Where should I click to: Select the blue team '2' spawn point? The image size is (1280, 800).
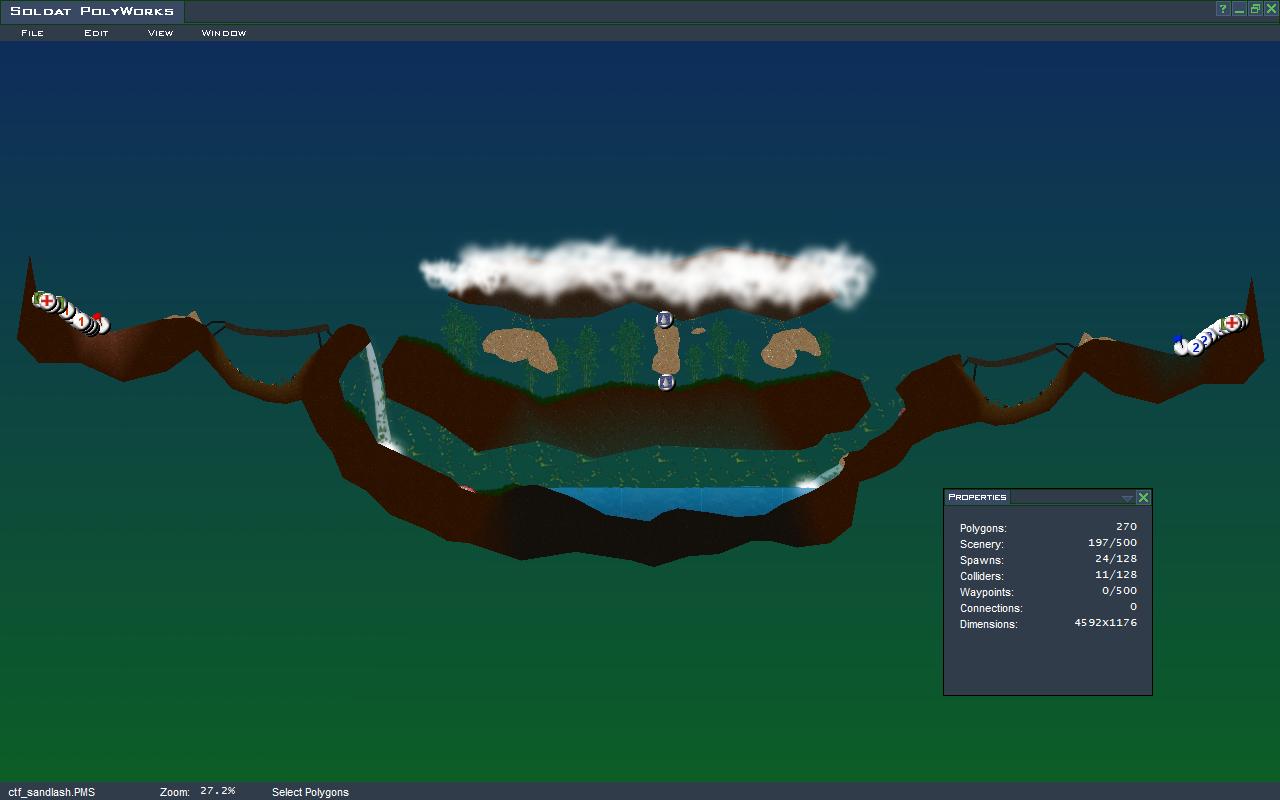point(1196,347)
